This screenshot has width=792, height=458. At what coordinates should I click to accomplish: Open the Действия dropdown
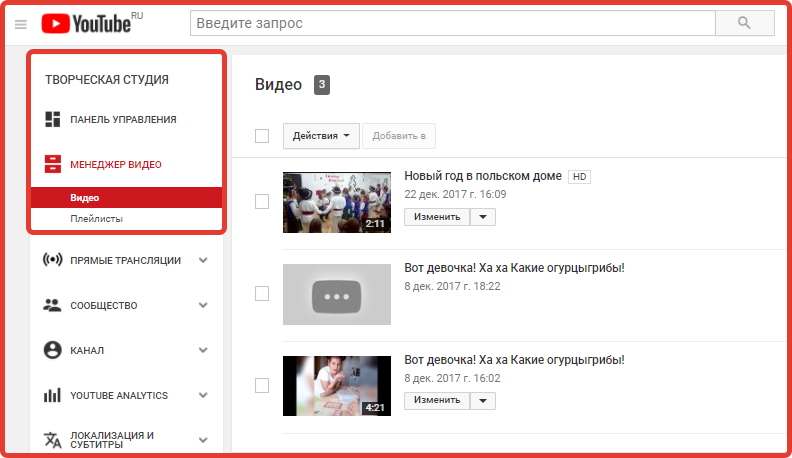point(321,136)
